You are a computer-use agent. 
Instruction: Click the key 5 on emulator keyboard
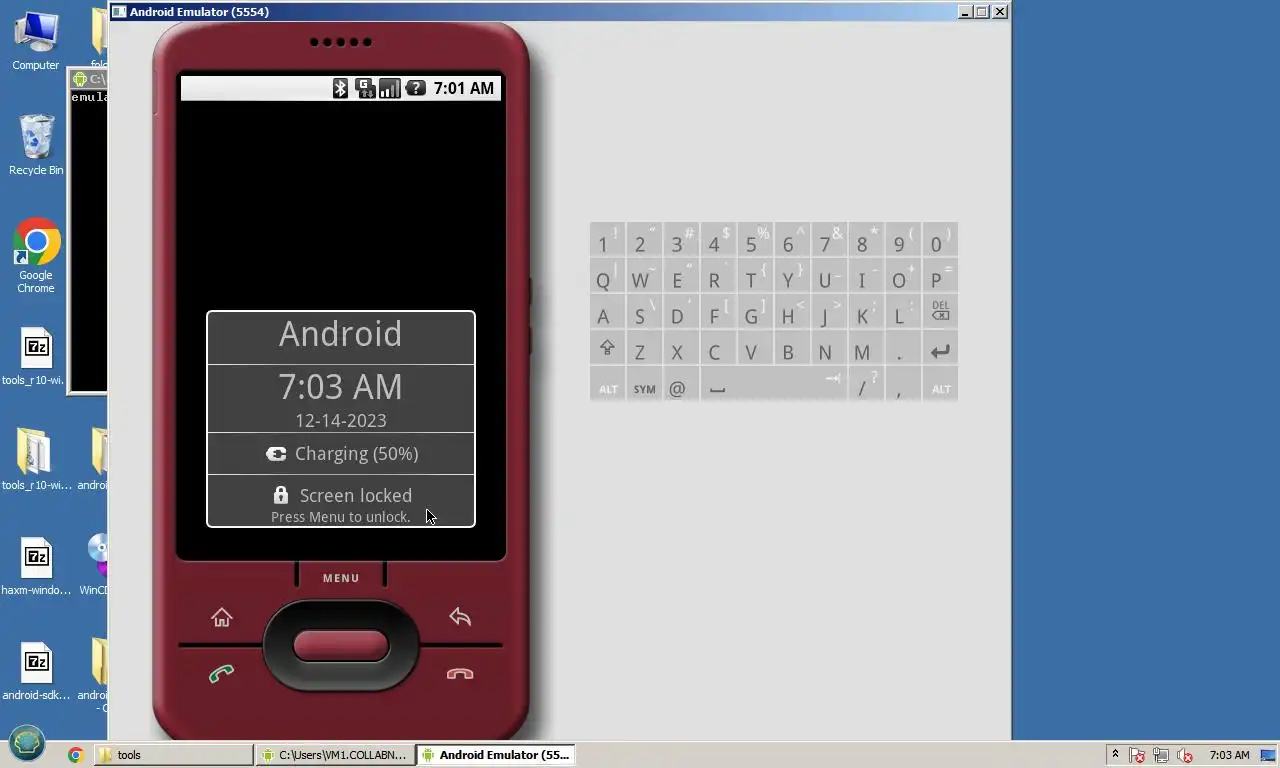[x=755, y=241]
